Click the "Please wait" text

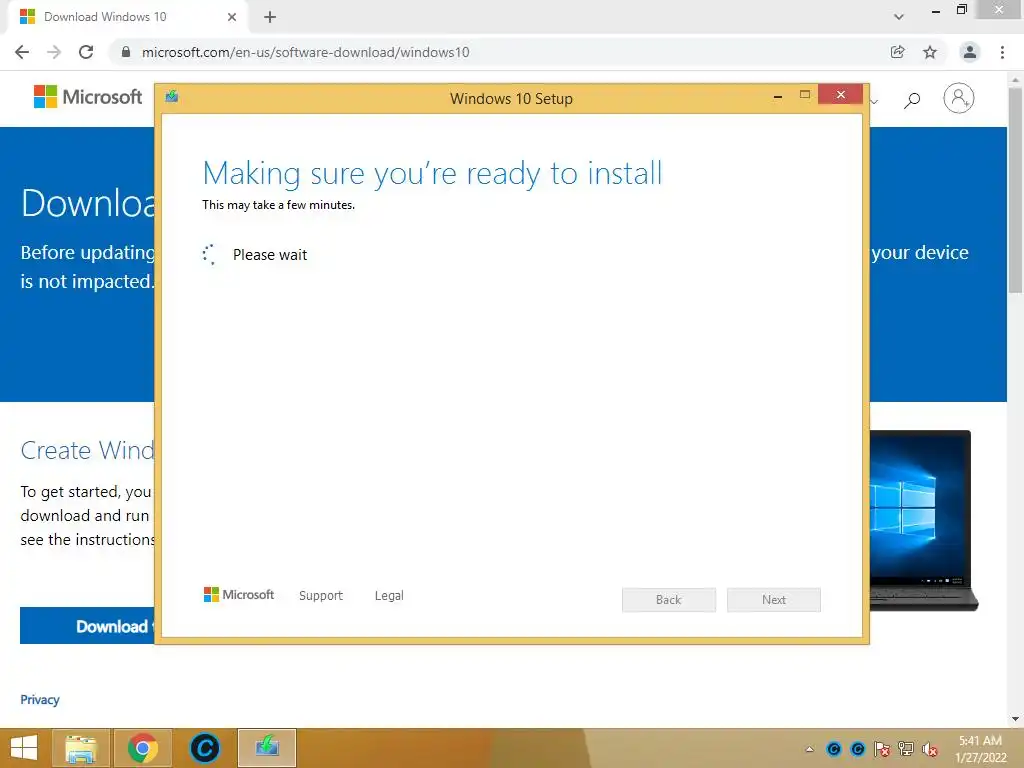[x=270, y=255]
